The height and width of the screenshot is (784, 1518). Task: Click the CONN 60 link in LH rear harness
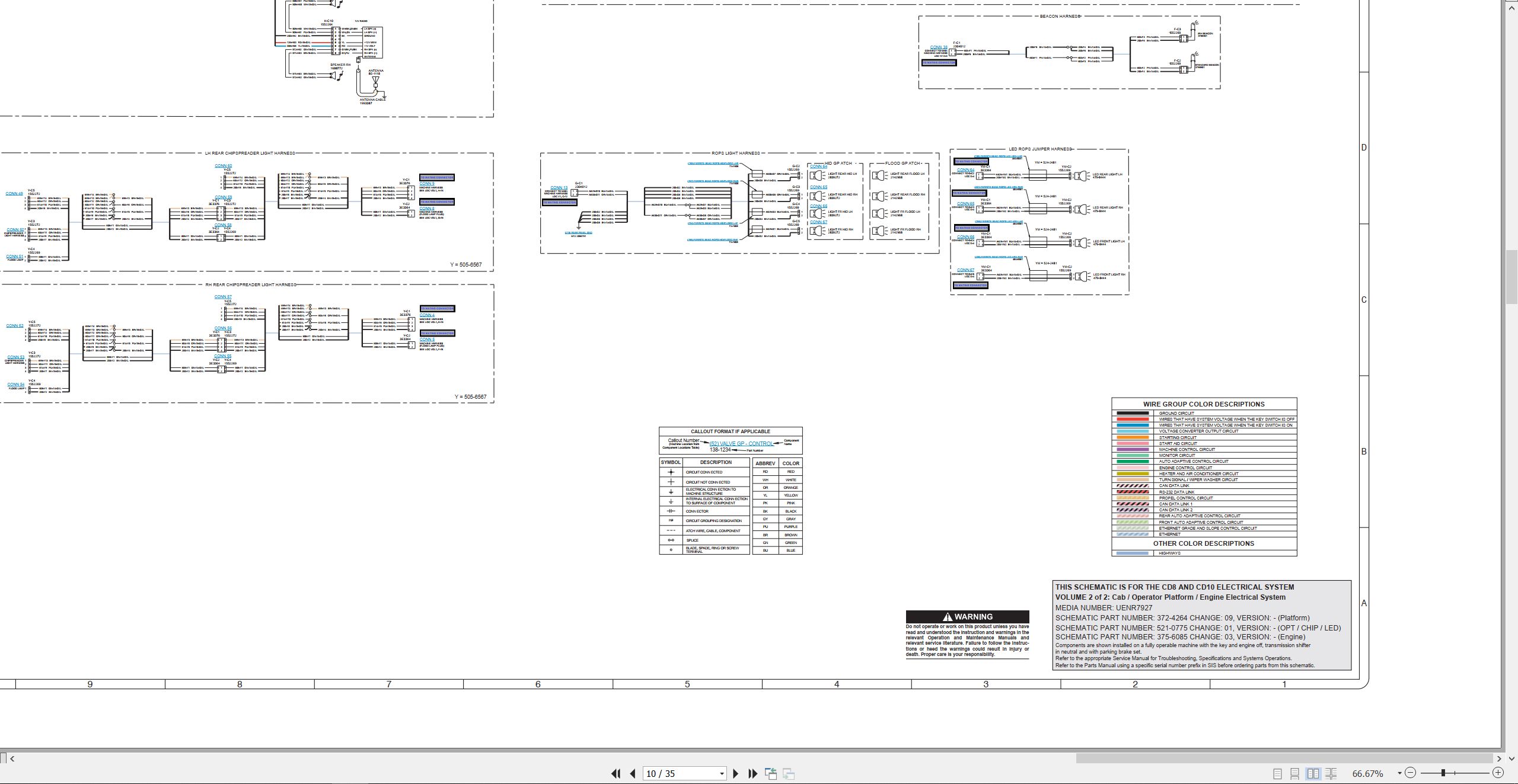tap(224, 166)
